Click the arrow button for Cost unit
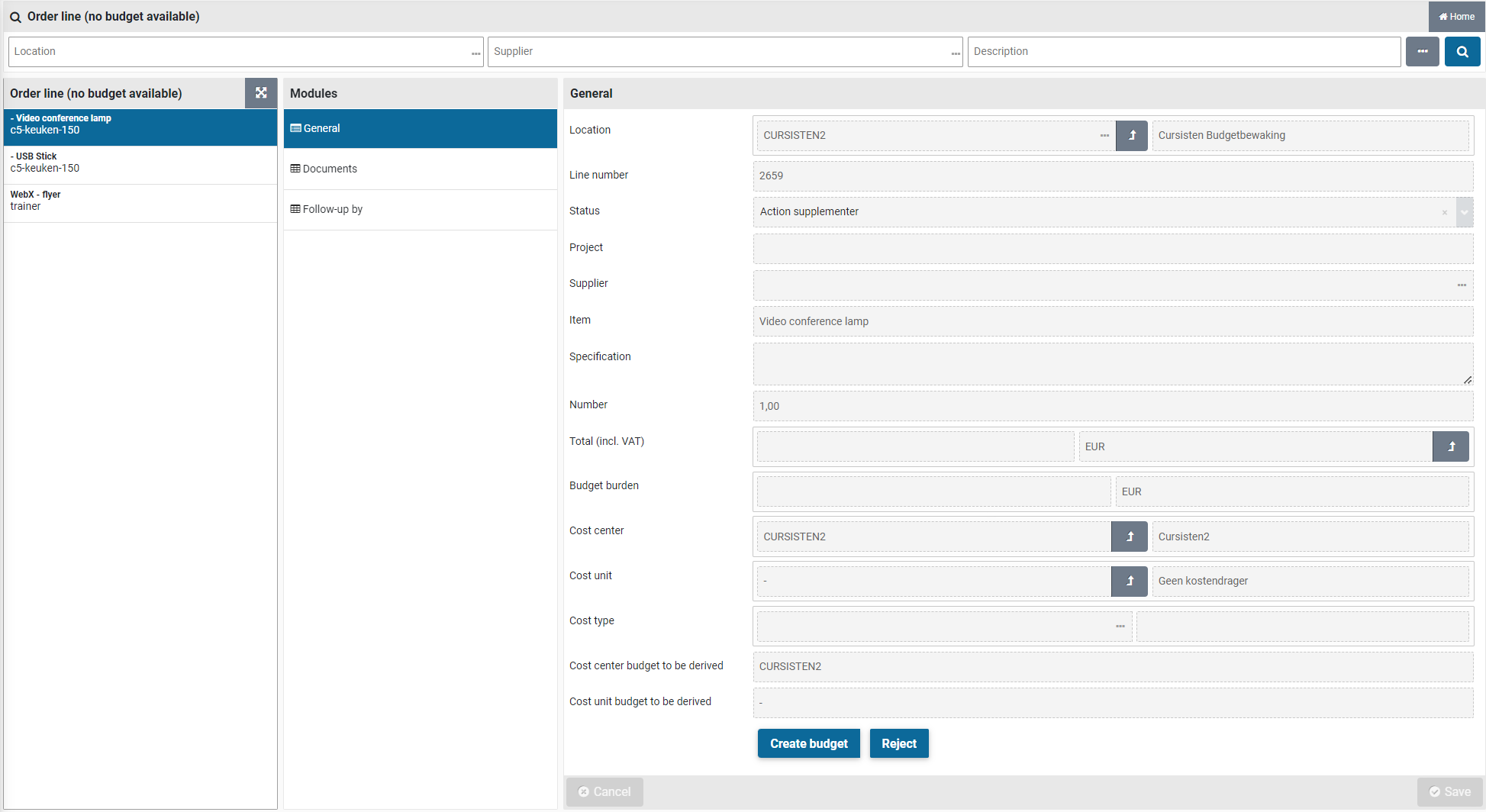The image size is (1486, 812). click(x=1130, y=582)
